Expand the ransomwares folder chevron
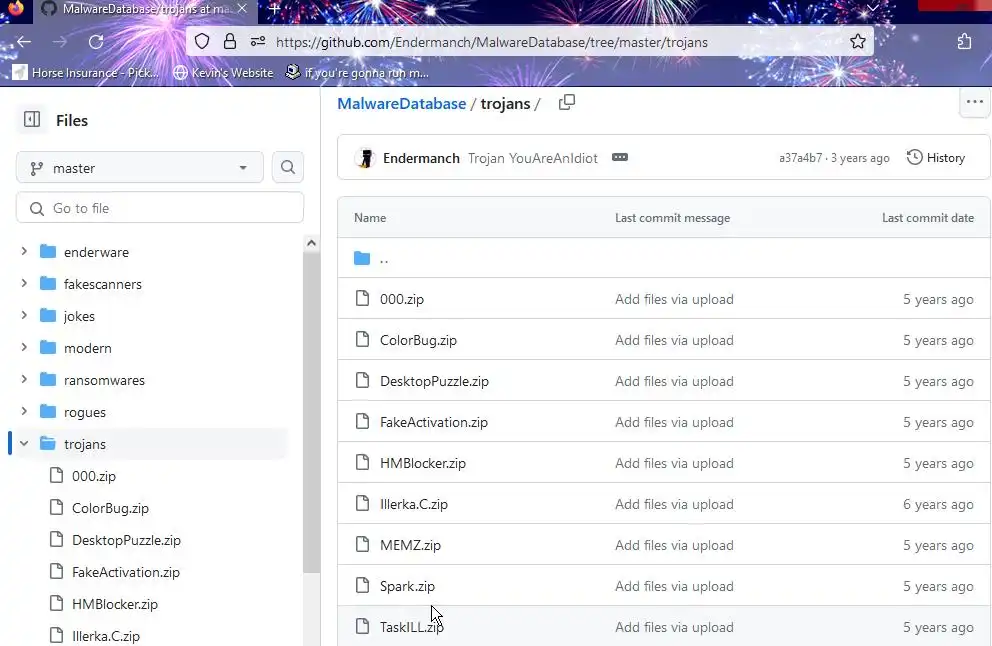This screenshot has height=646, width=992. click(x=24, y=379)
